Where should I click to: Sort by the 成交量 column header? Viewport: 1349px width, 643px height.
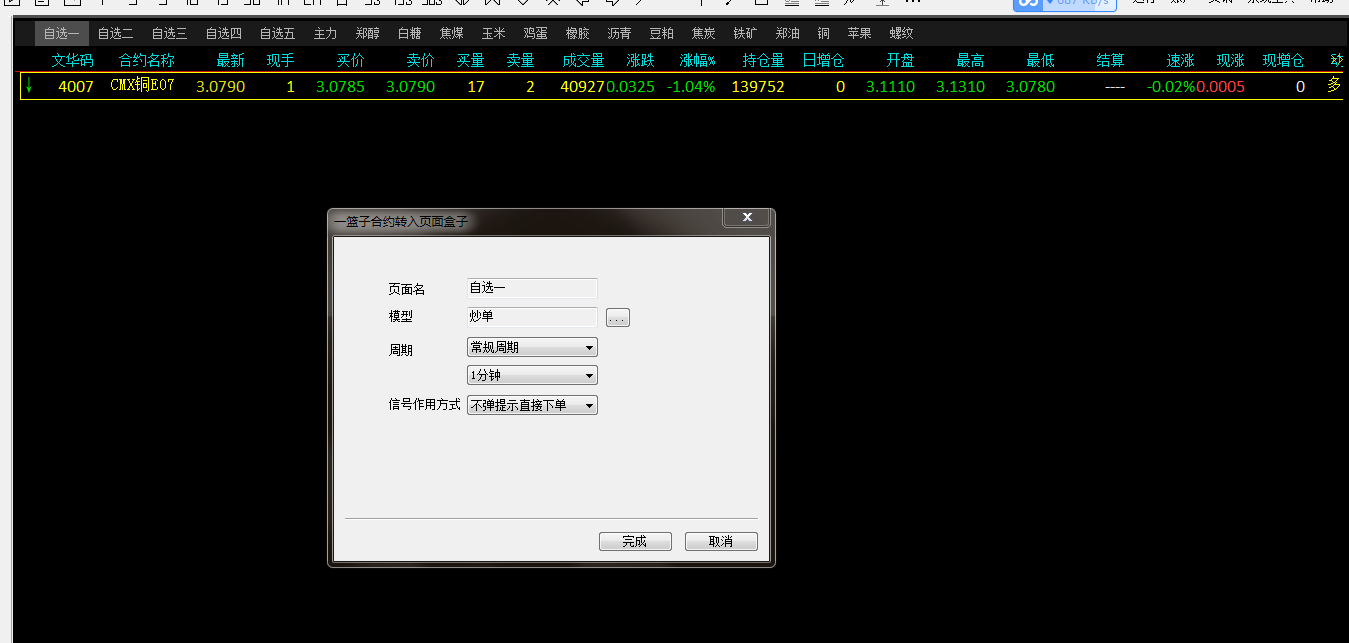point(583,61)
